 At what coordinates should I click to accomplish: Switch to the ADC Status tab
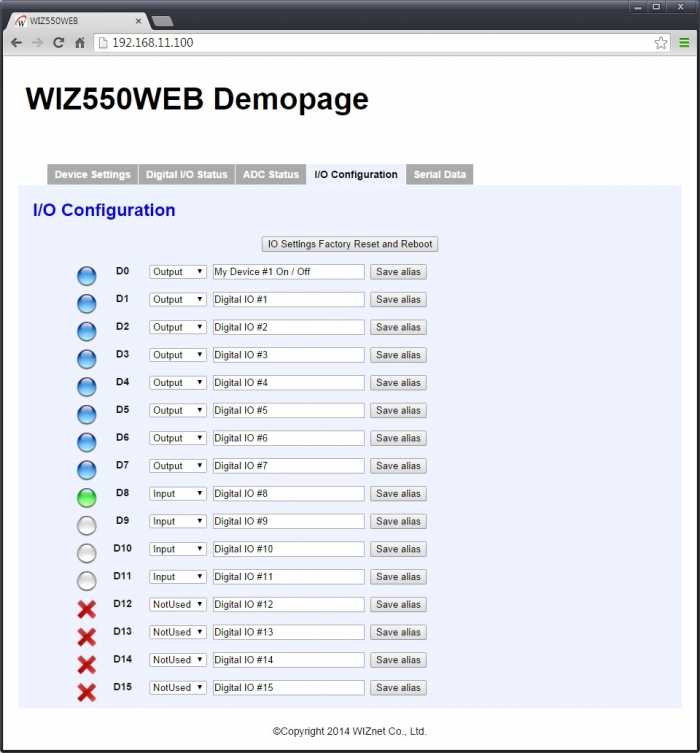(271, 174)
